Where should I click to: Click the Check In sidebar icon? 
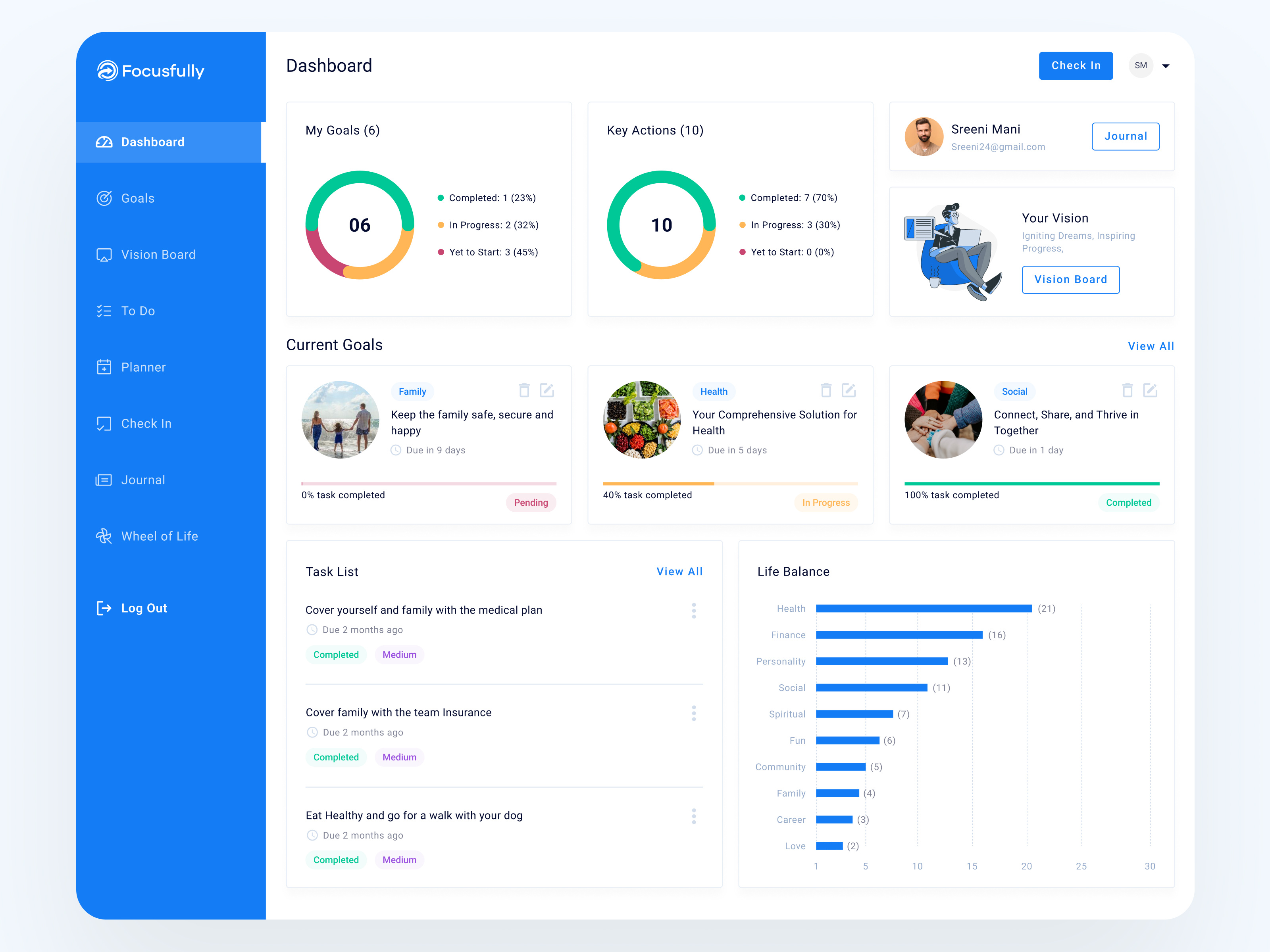tap(104, 424)
